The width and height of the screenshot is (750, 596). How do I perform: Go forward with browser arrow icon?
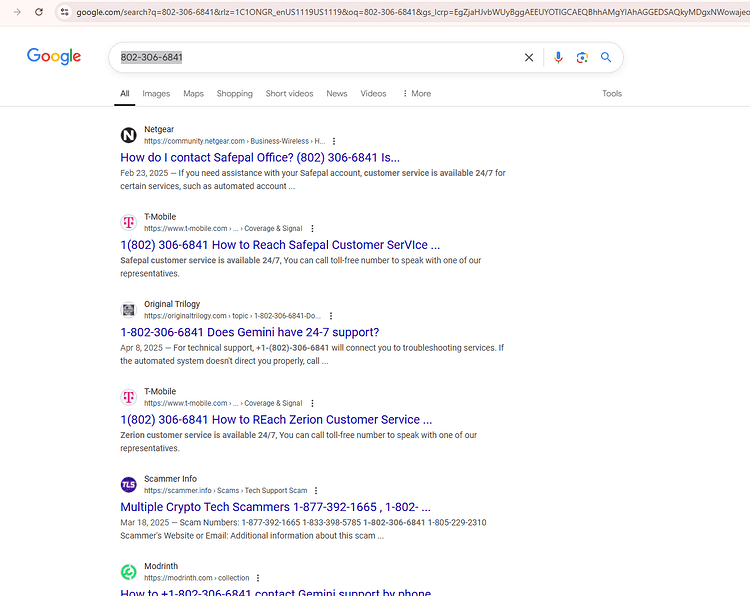coord(17,12)
